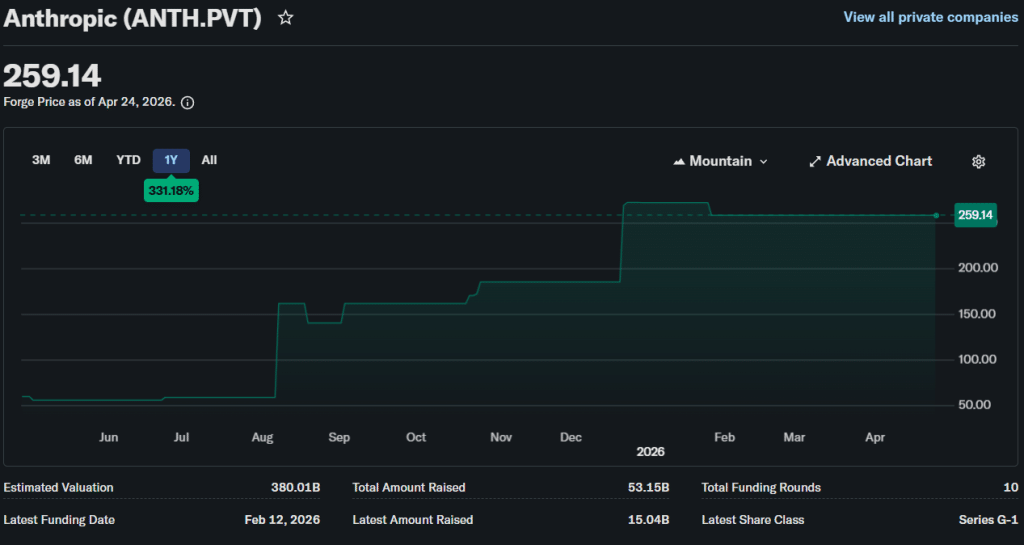
Task: Click the Estimated Valuation label
Action: (x=58, y=488)
